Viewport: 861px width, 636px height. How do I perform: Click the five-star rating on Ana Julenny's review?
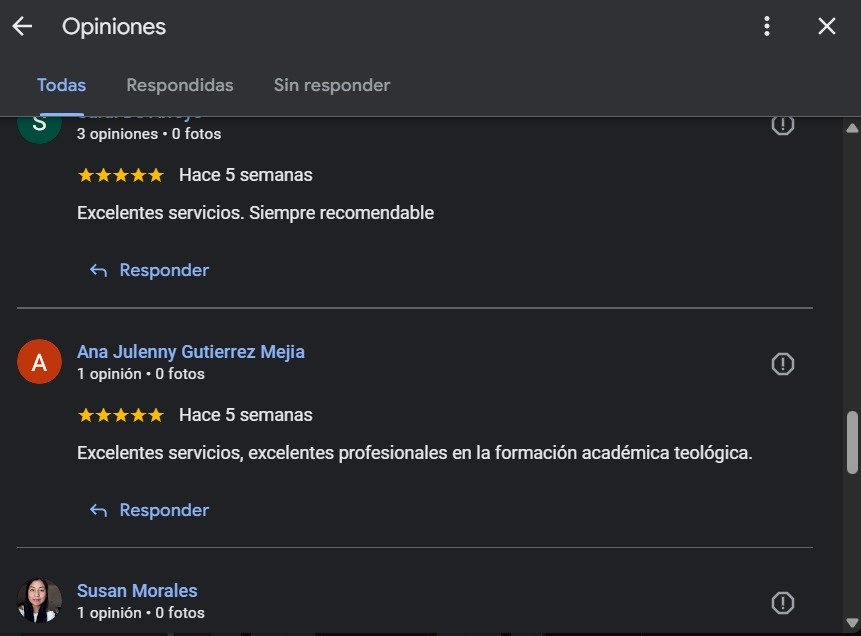(x=120, y=415)
